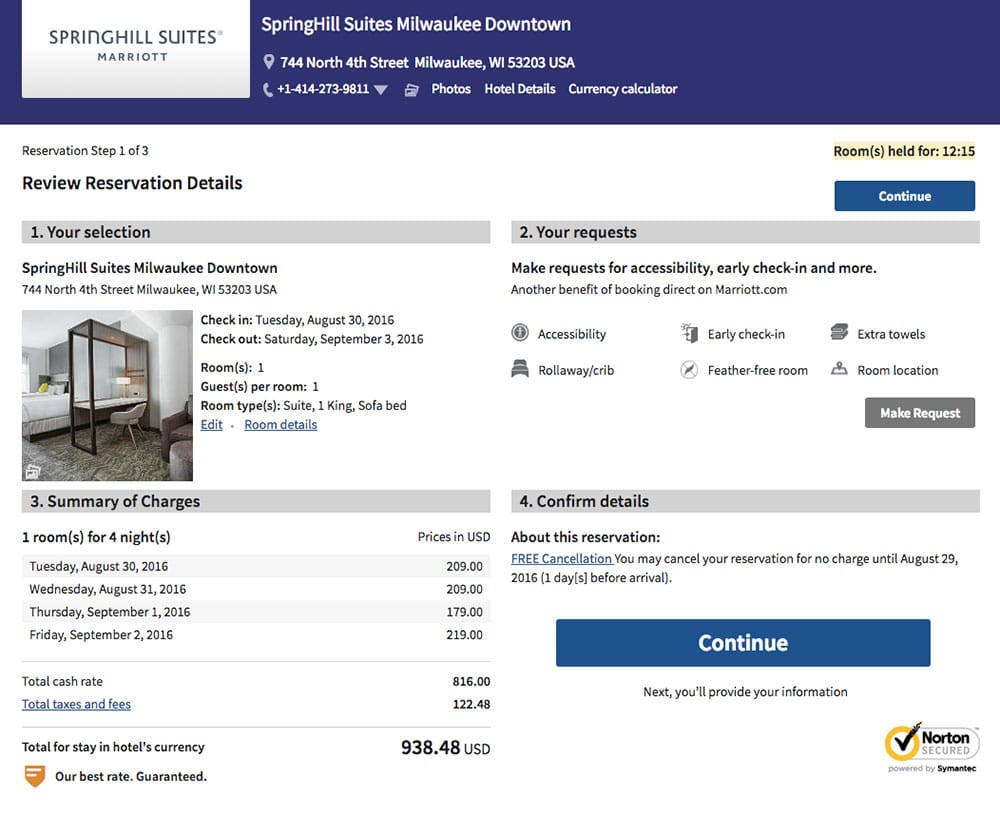Choose the Early check-in request icon
This screenshot has height=817, width=1000.
689,333
